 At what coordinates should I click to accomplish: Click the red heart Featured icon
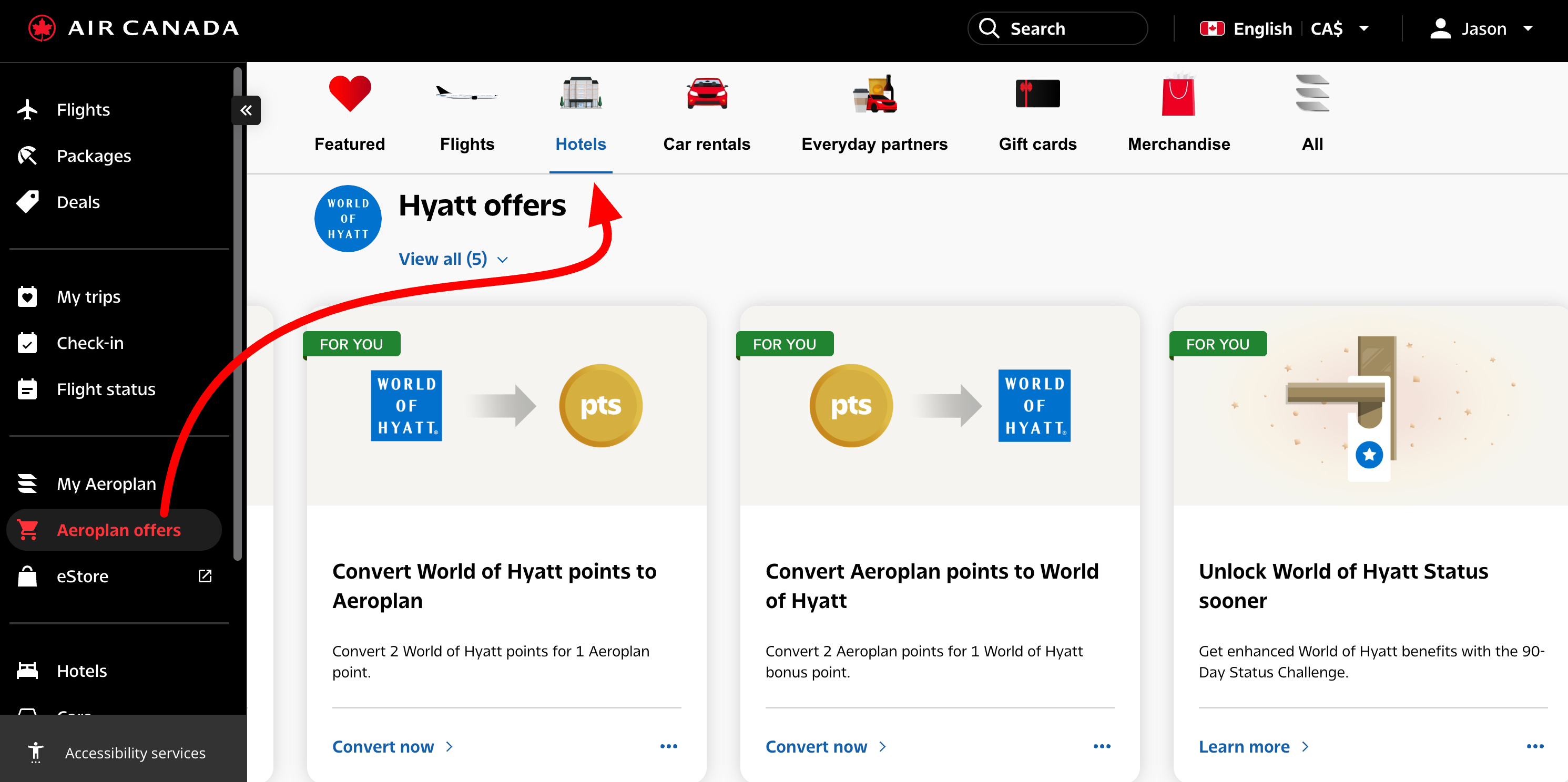pos(349,94)
